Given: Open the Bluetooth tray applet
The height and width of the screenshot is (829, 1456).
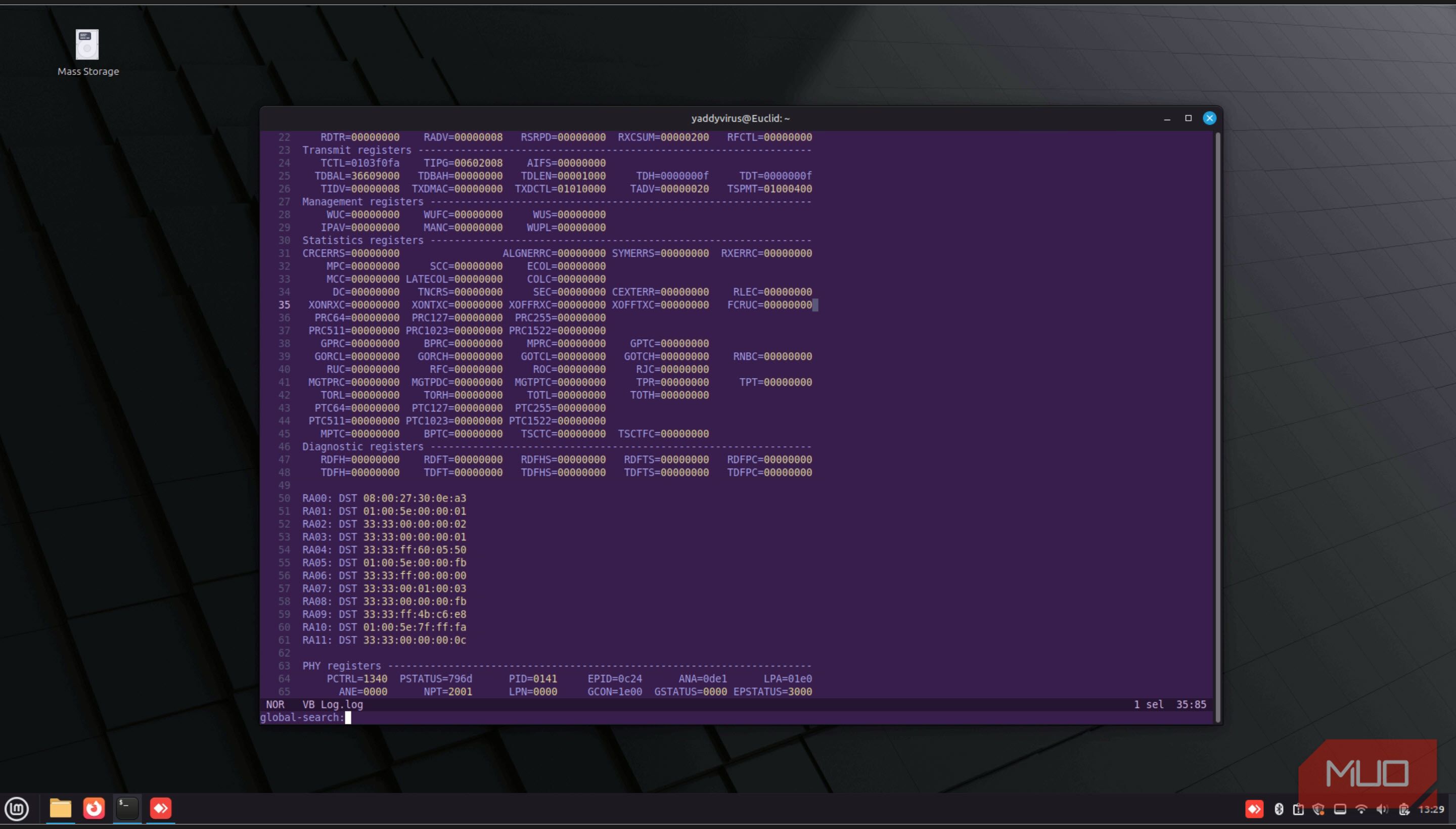Looking at the screenshot, I should (1279, 809).
